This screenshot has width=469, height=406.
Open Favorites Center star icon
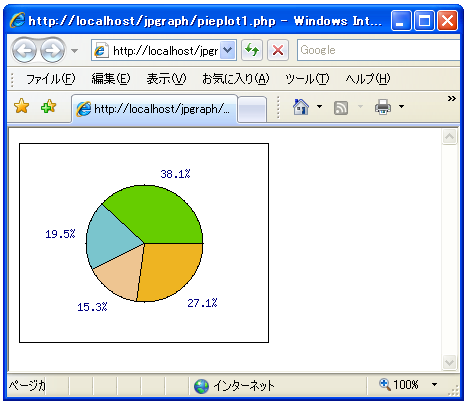(22, 106)
